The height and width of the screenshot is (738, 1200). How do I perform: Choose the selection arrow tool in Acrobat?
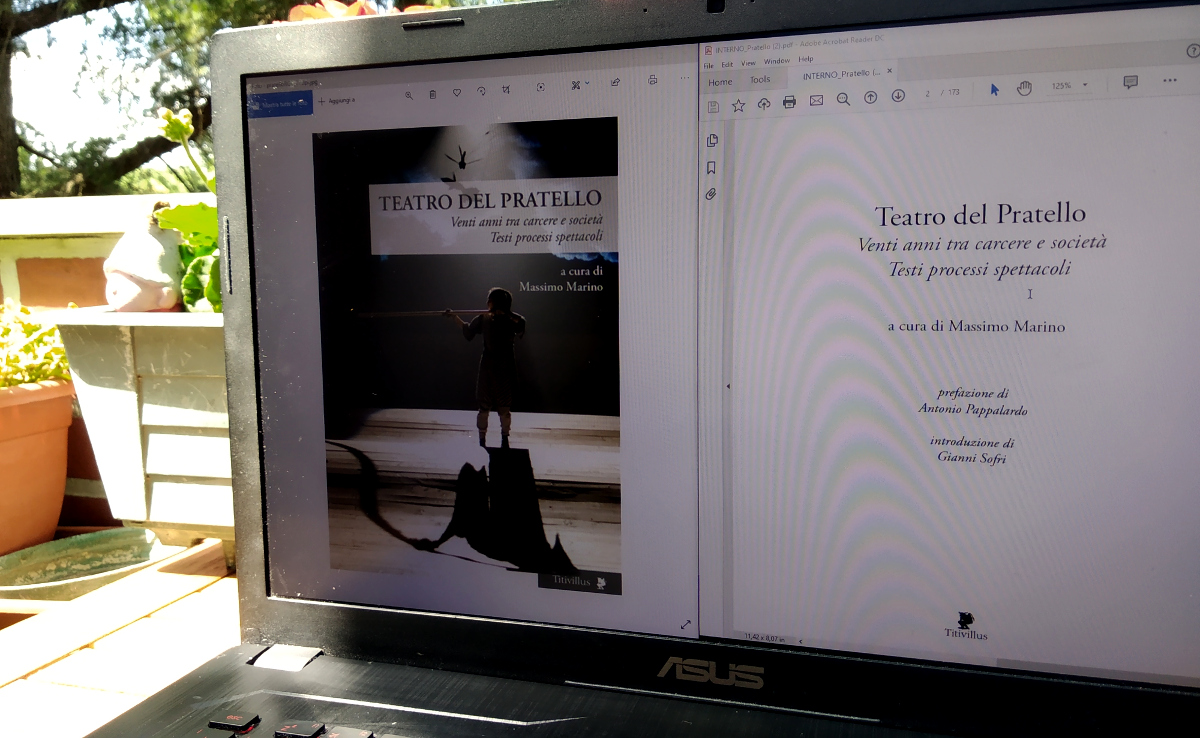[995, 89]
